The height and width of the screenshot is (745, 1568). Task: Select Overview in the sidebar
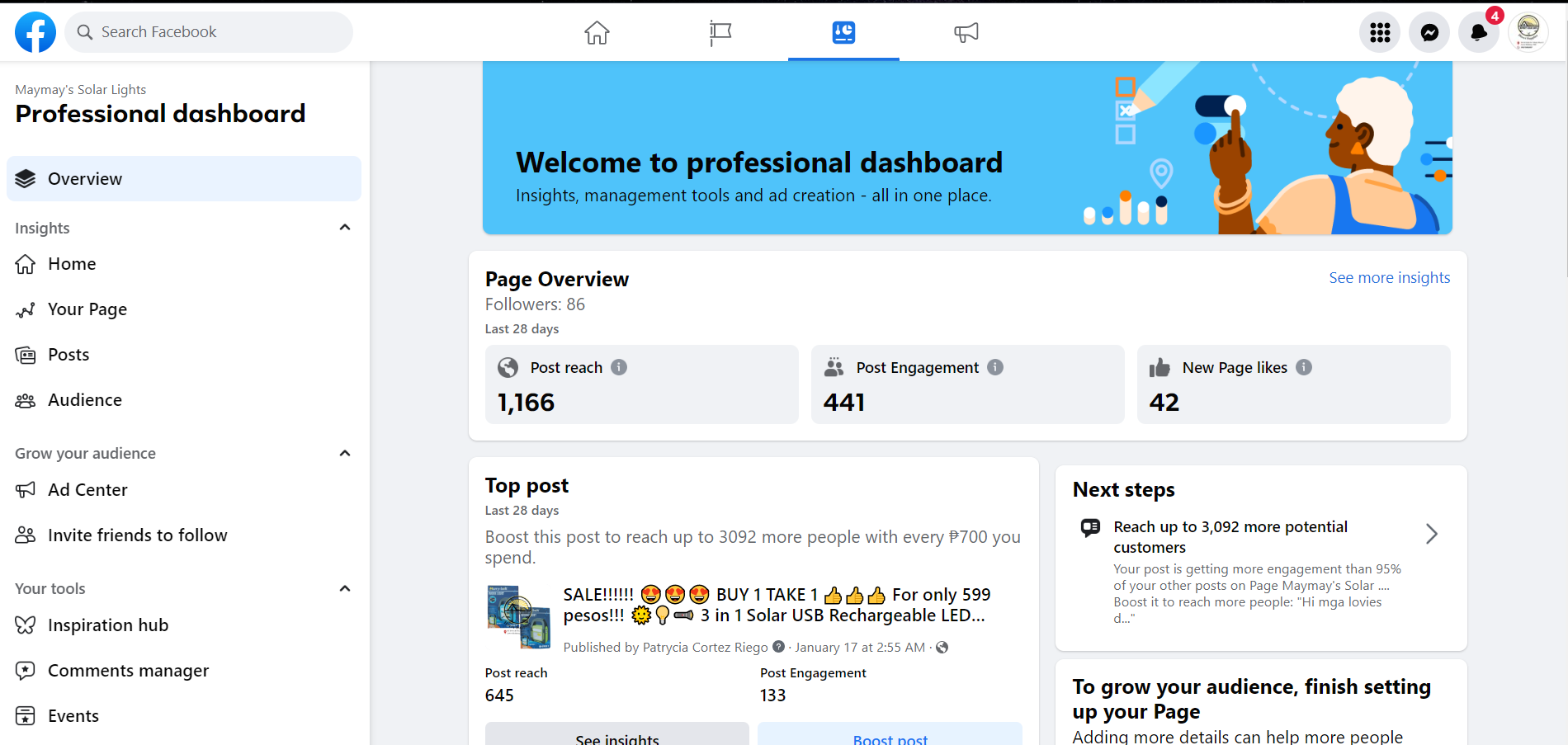[184, 178]
